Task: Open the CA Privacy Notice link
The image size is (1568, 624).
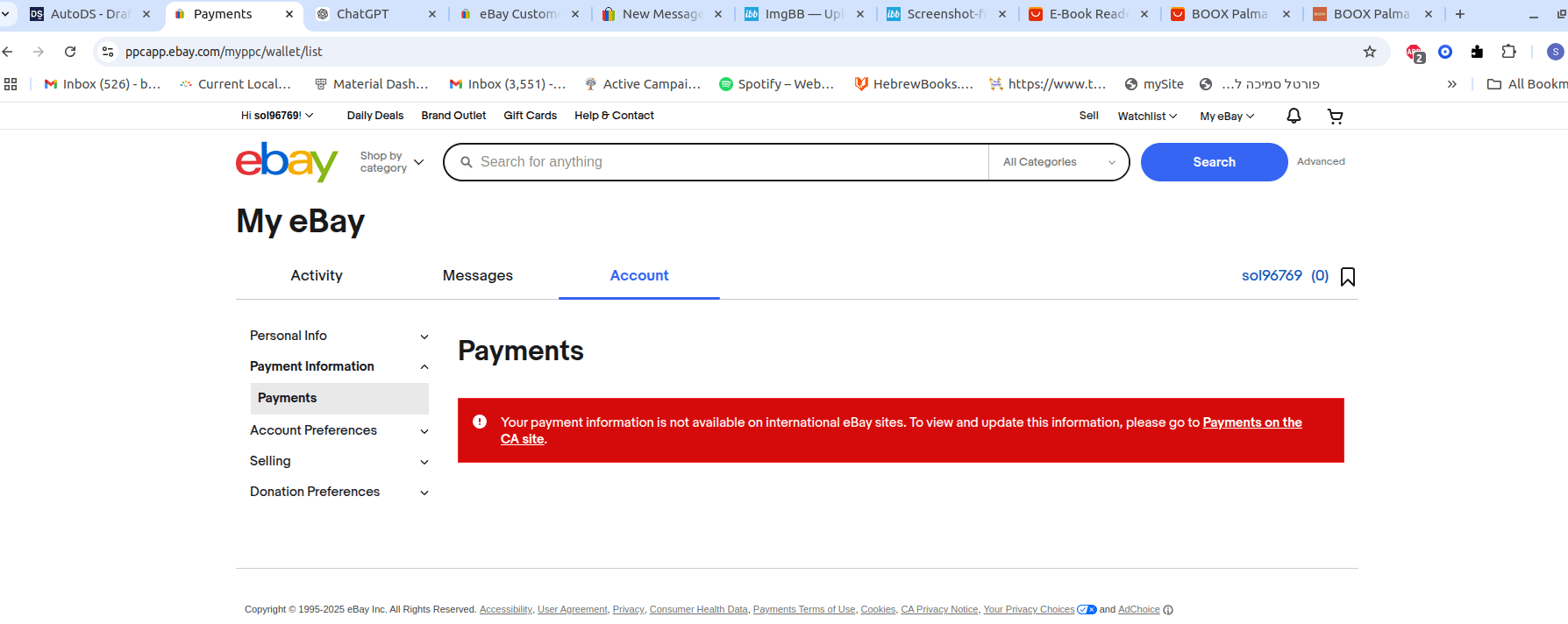Action: point(939,610)
